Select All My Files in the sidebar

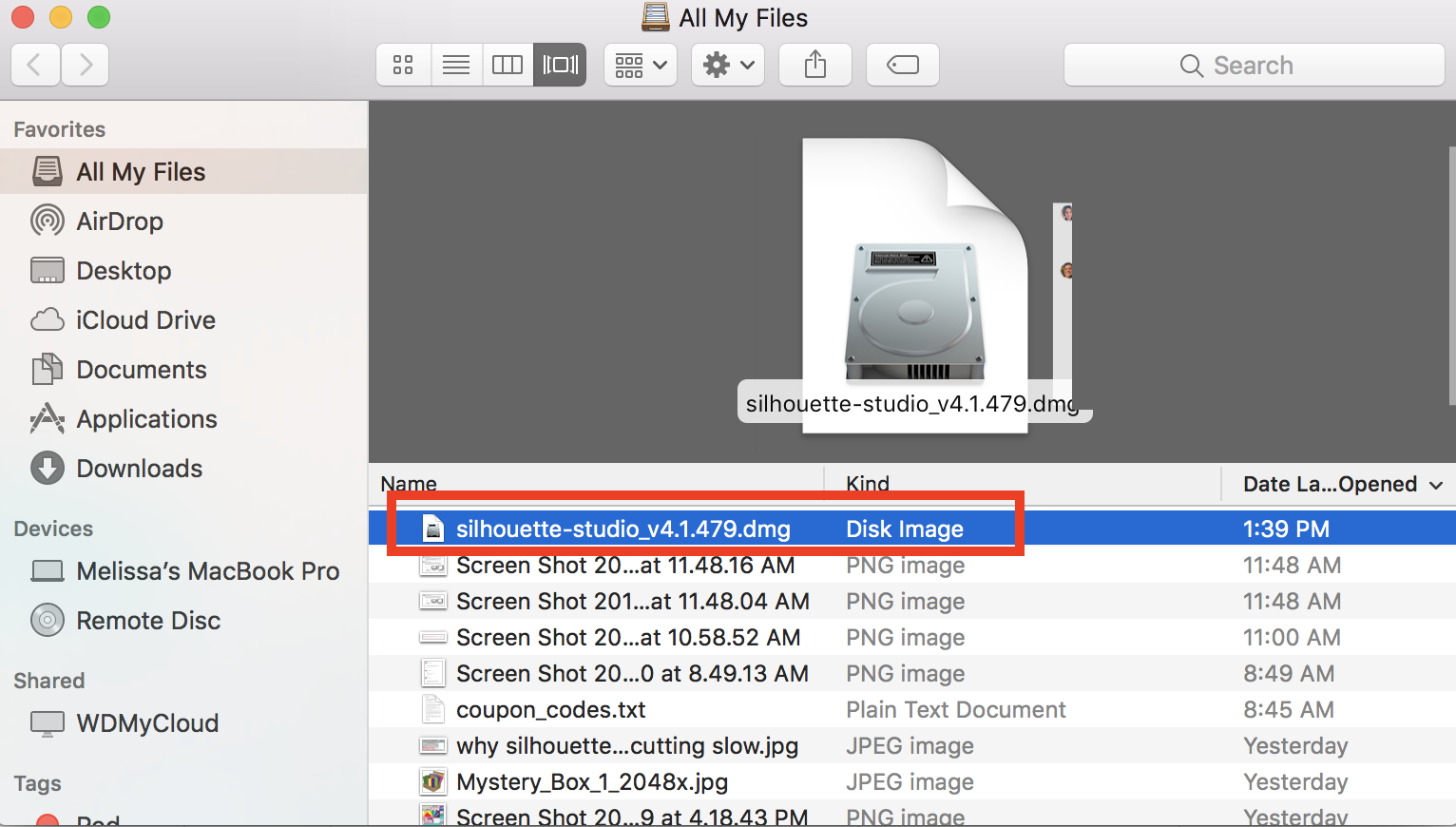141,171
